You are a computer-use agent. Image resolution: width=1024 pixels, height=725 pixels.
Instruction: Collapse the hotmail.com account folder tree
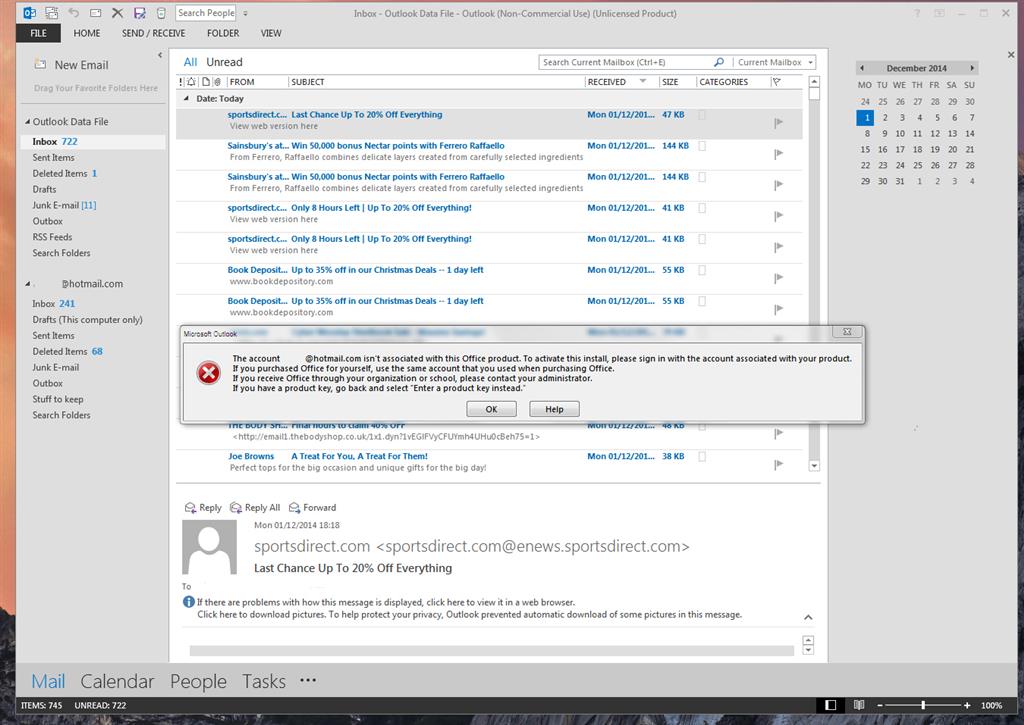[27, 284]
